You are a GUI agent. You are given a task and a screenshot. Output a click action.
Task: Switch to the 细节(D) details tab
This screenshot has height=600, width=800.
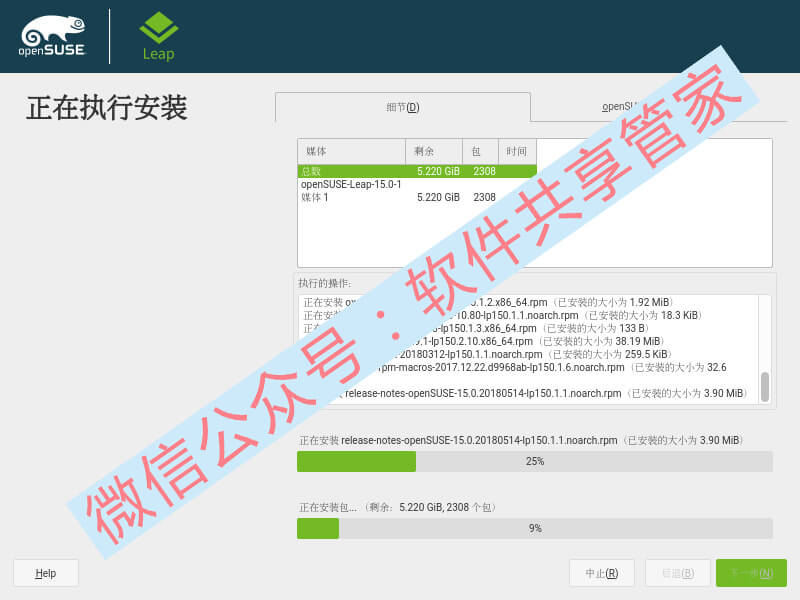403,107
